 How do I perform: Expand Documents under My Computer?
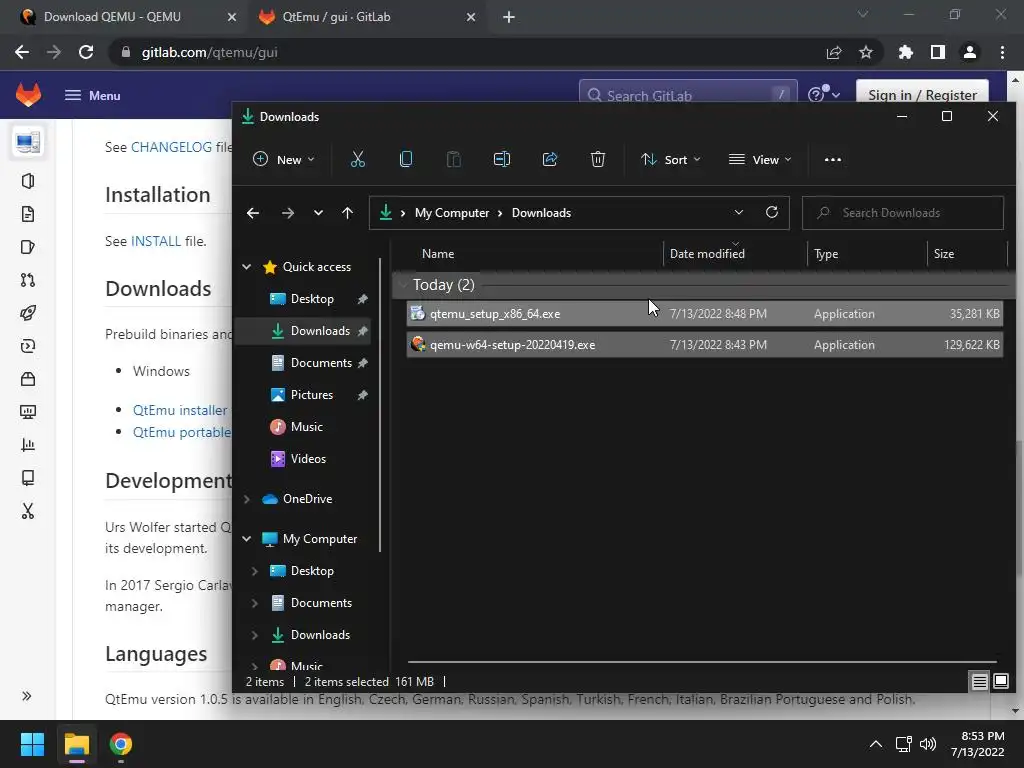255,603
